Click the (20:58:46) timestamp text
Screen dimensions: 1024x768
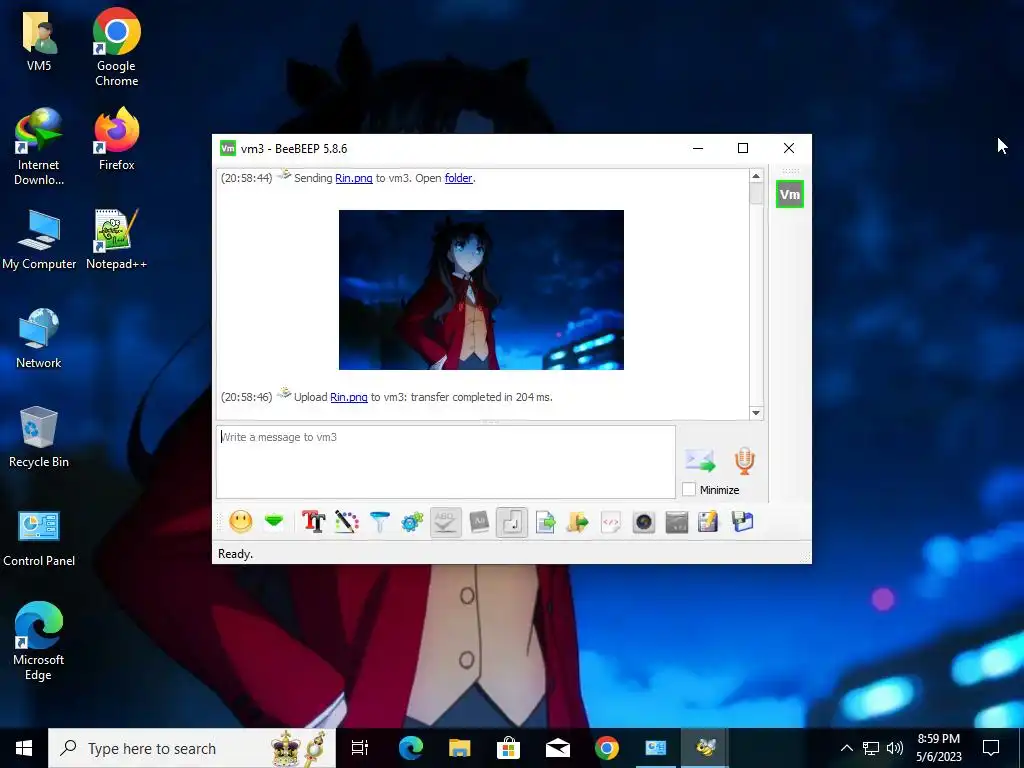click(246, 397)
